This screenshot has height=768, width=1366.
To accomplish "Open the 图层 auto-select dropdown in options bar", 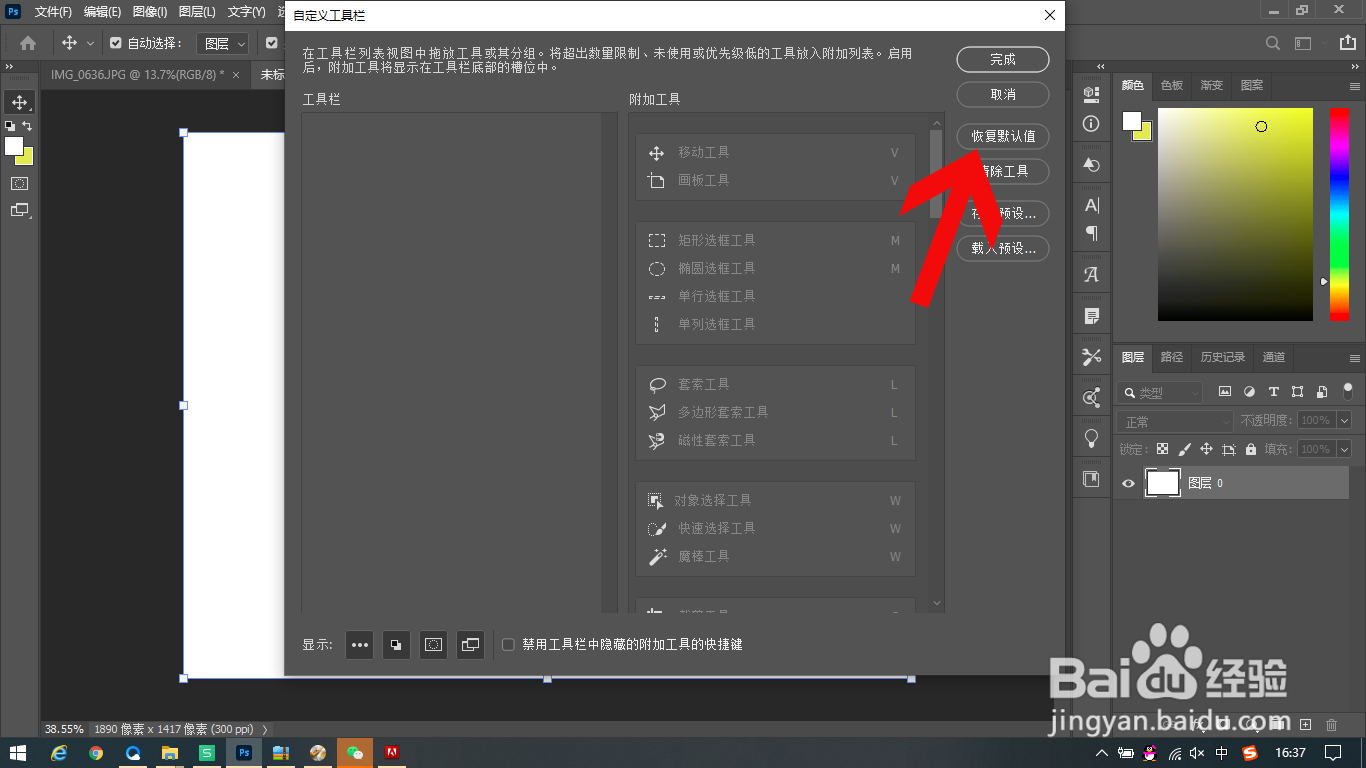I will click(x=222, y=43).
